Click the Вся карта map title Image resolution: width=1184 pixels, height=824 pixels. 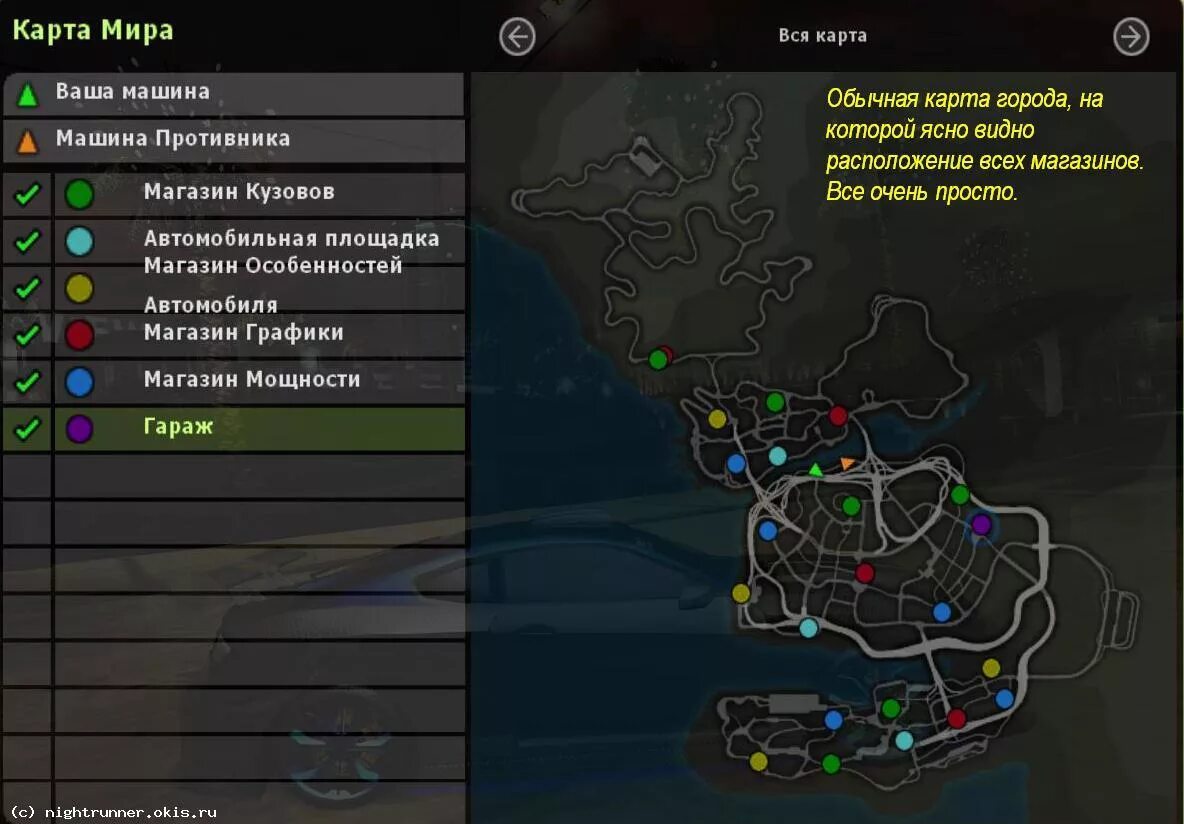[x=822, y=35]
